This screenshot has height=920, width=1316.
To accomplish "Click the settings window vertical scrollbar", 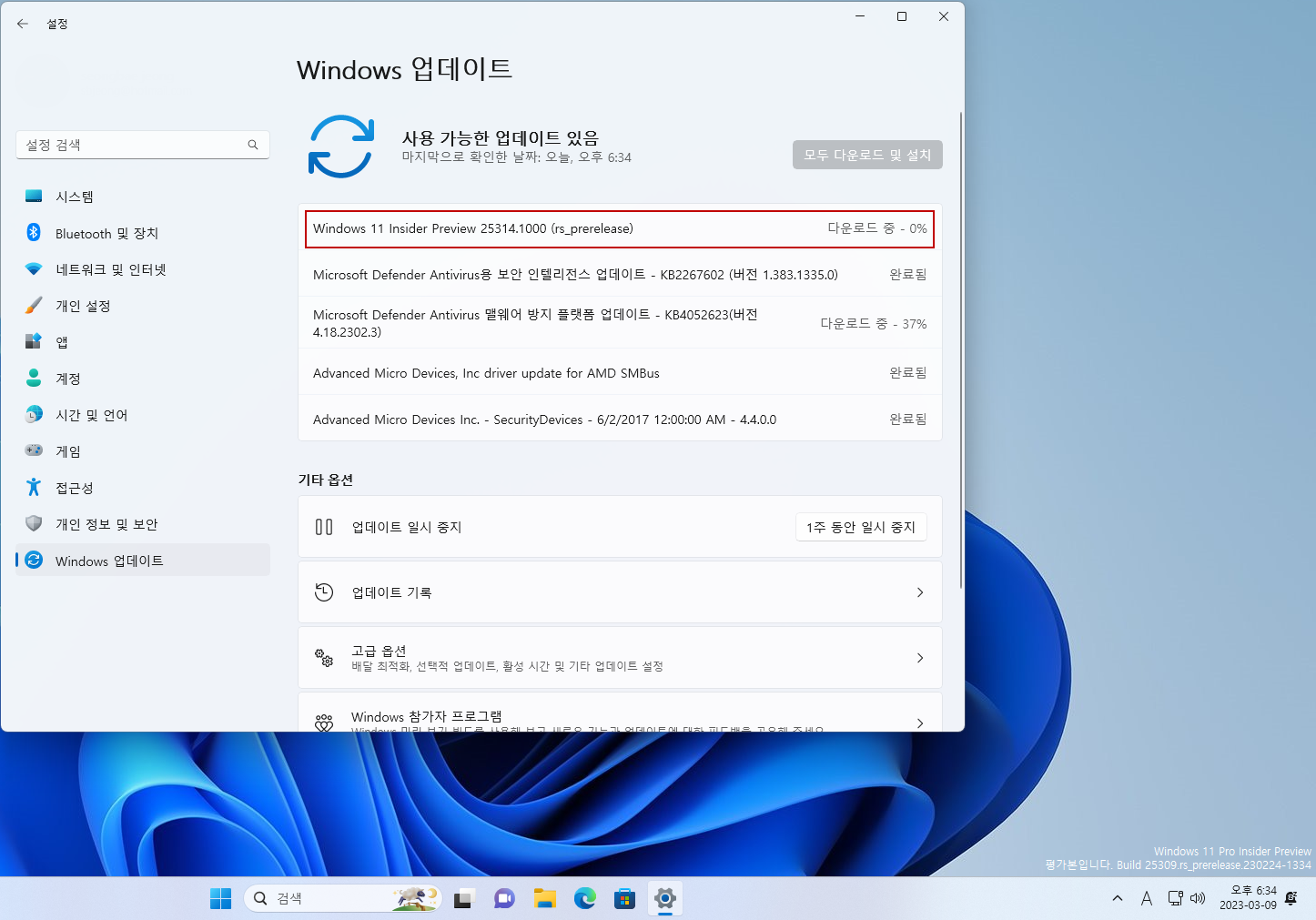I will (961, 350).
